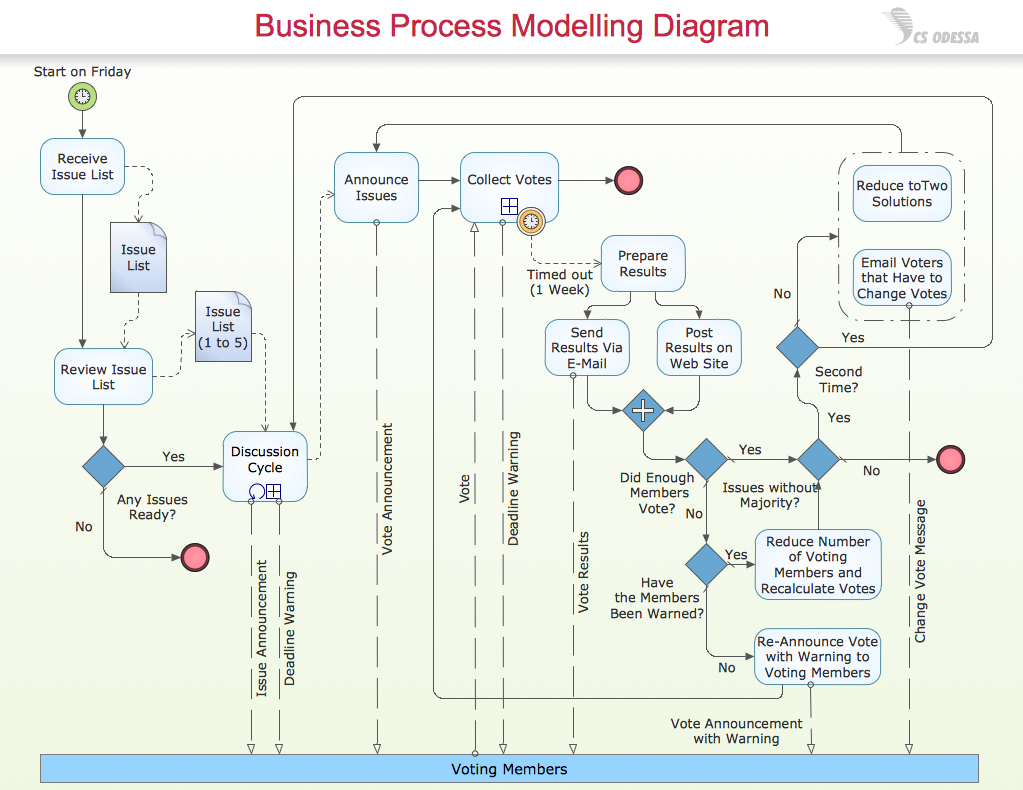Viewport: 1023px width, 790px height.
Task: Select the red end event below Any Issues Ready
Action: pyautogui.click(x=195, y=557)
